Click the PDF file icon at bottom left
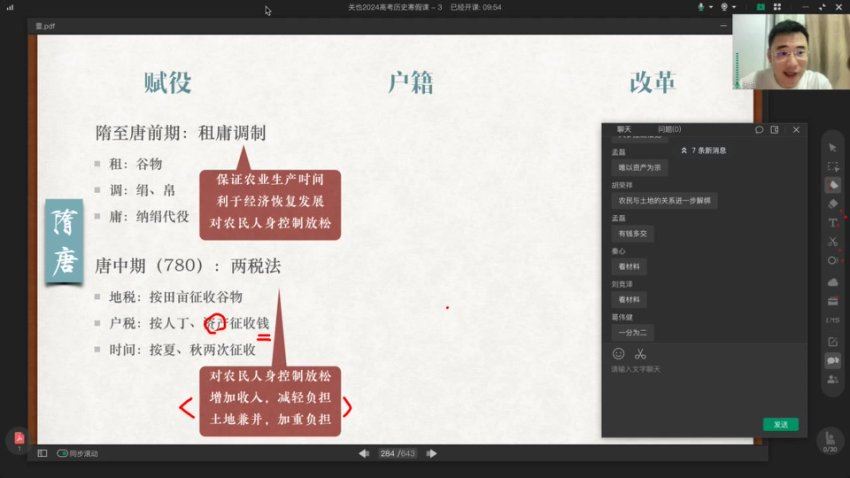 (x=18, y=438)
